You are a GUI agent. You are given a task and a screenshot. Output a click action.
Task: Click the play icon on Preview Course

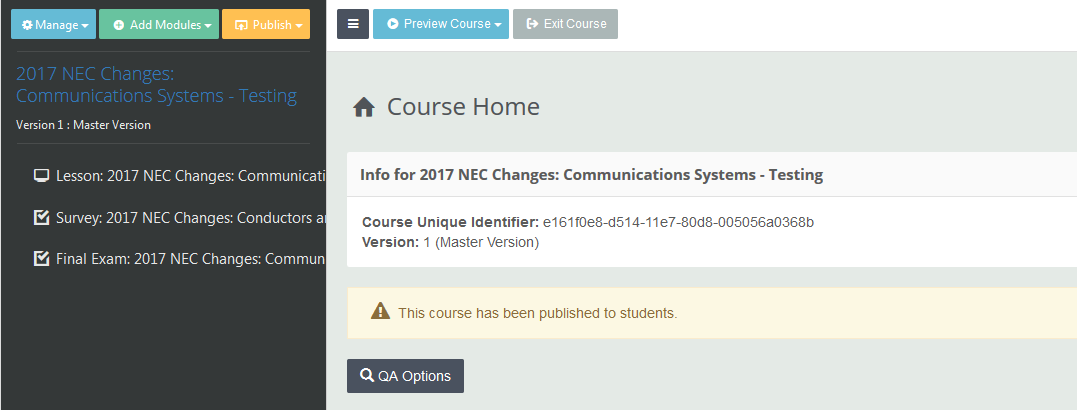click(393, 24)
